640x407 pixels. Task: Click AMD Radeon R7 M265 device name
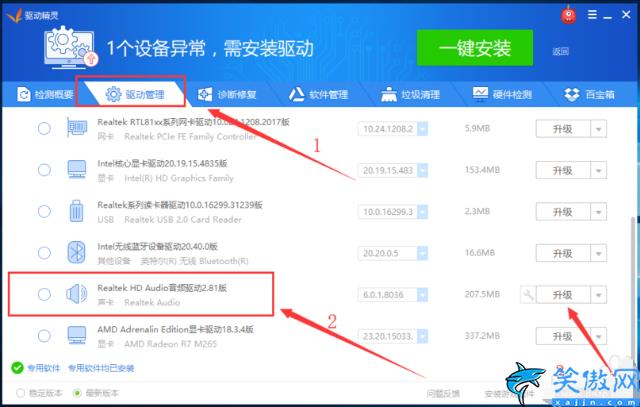tap(170, 344)
